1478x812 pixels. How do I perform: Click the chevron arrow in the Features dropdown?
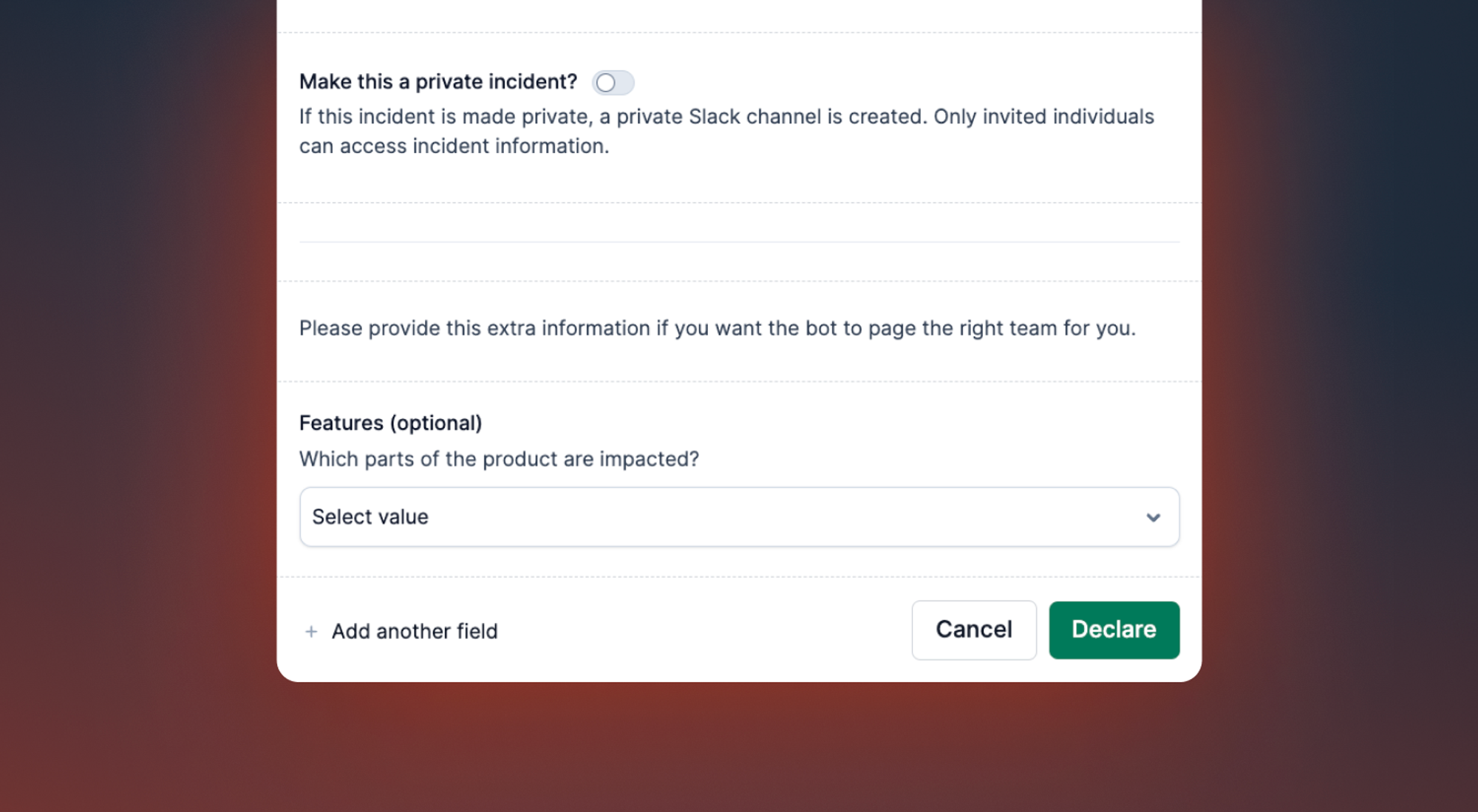coord(1153,517)
